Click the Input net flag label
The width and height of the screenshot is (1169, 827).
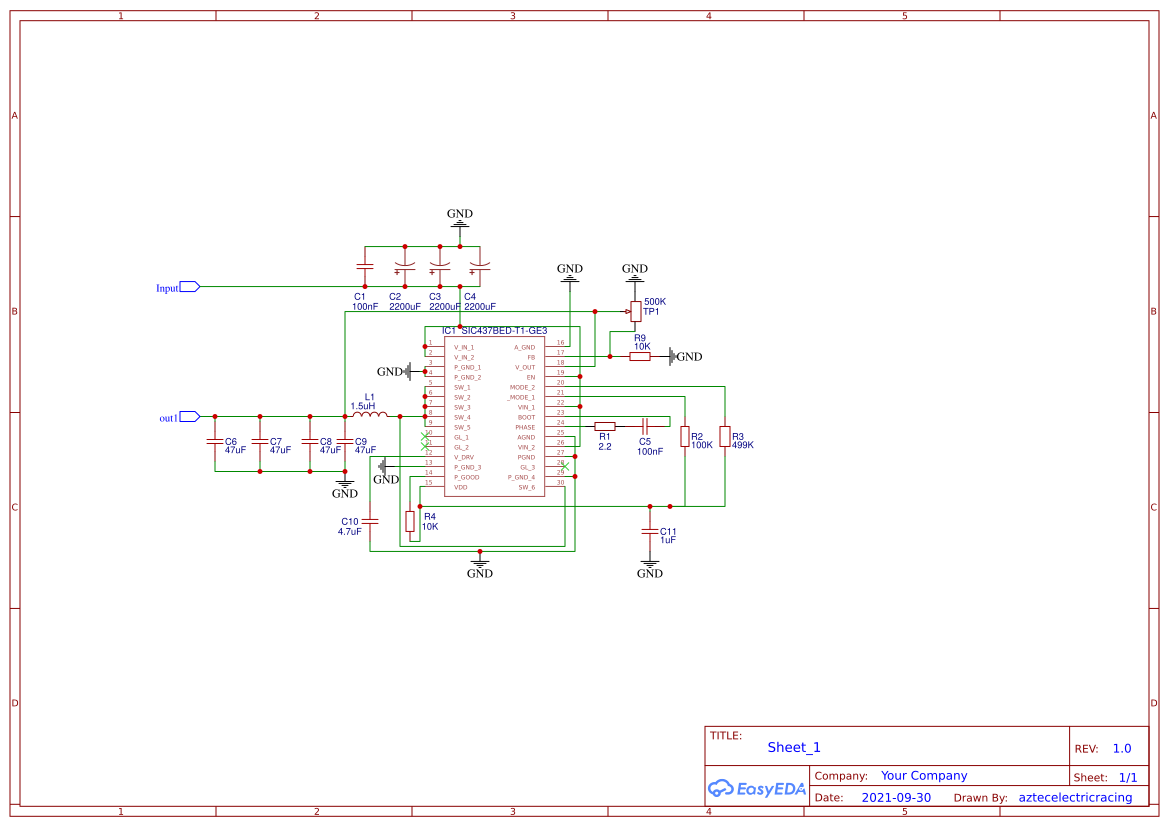[x=170, y=286]
